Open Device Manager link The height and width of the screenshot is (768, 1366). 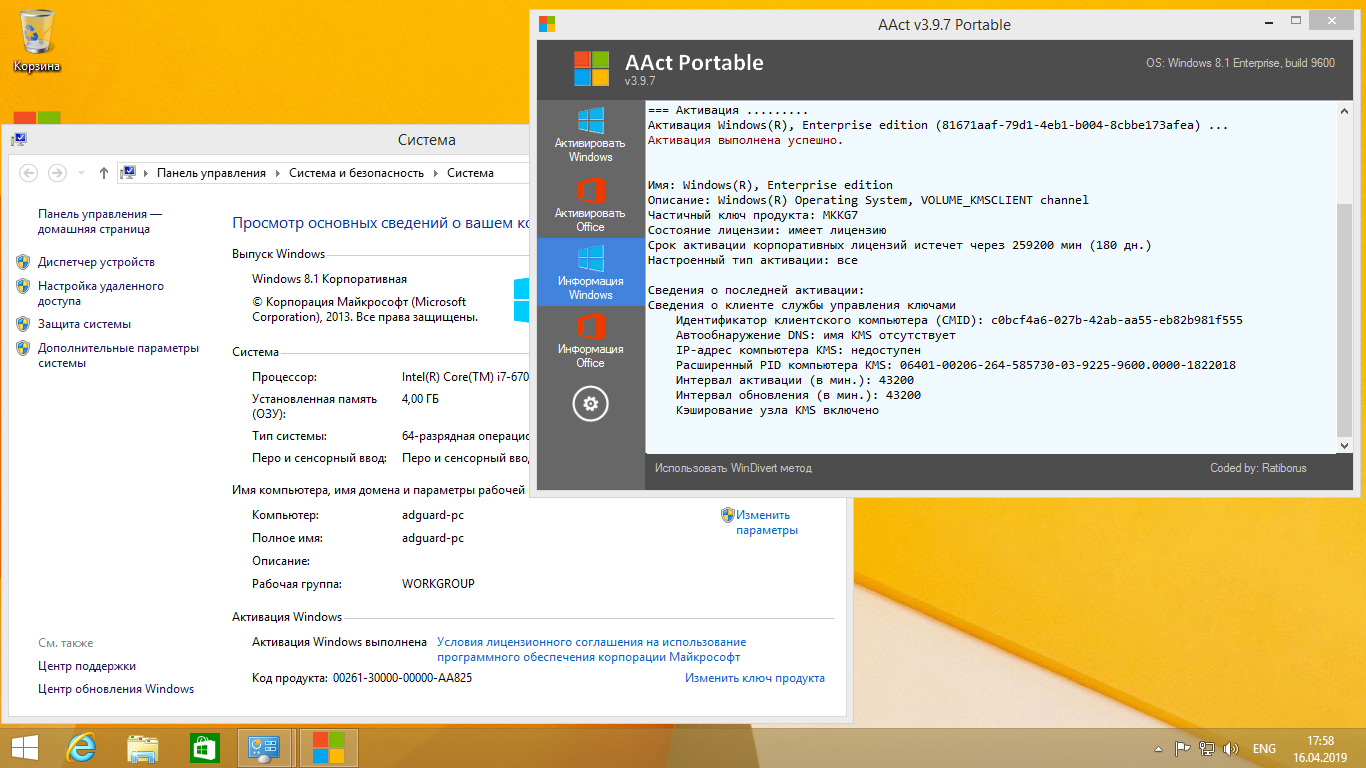[96, 262]
